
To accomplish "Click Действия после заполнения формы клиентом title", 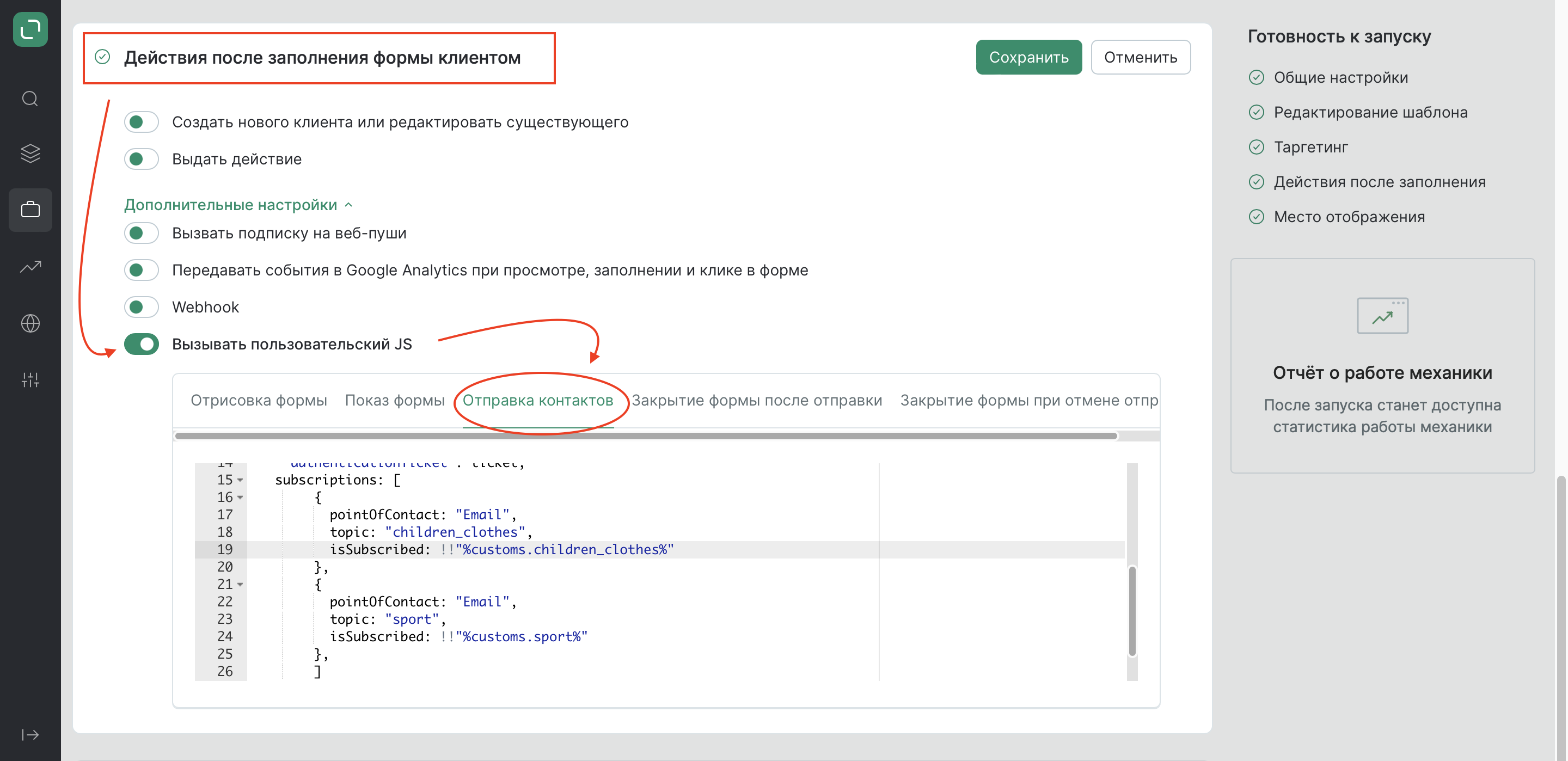I will point(322,58).
